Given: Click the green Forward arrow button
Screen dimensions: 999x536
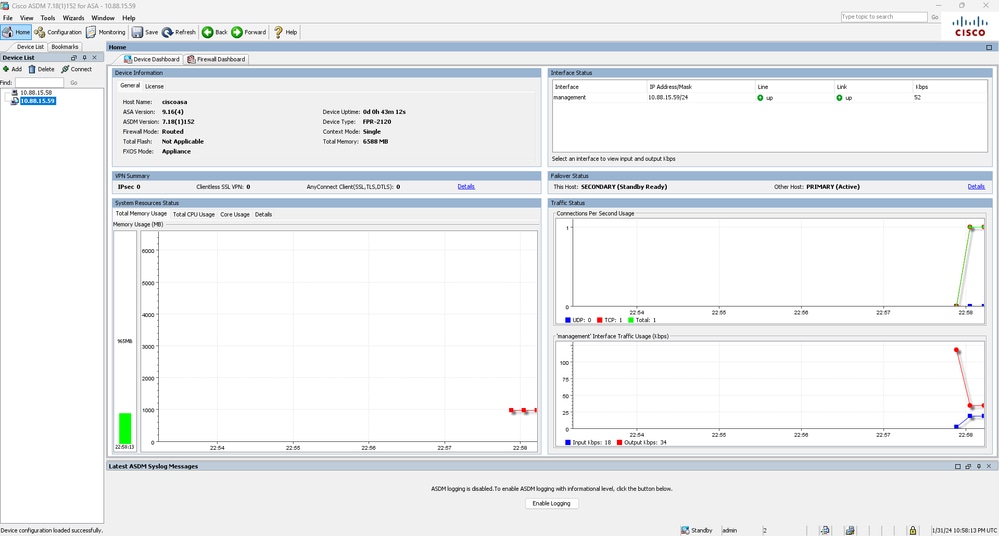Looking at the screenshot, I should 248,32.
